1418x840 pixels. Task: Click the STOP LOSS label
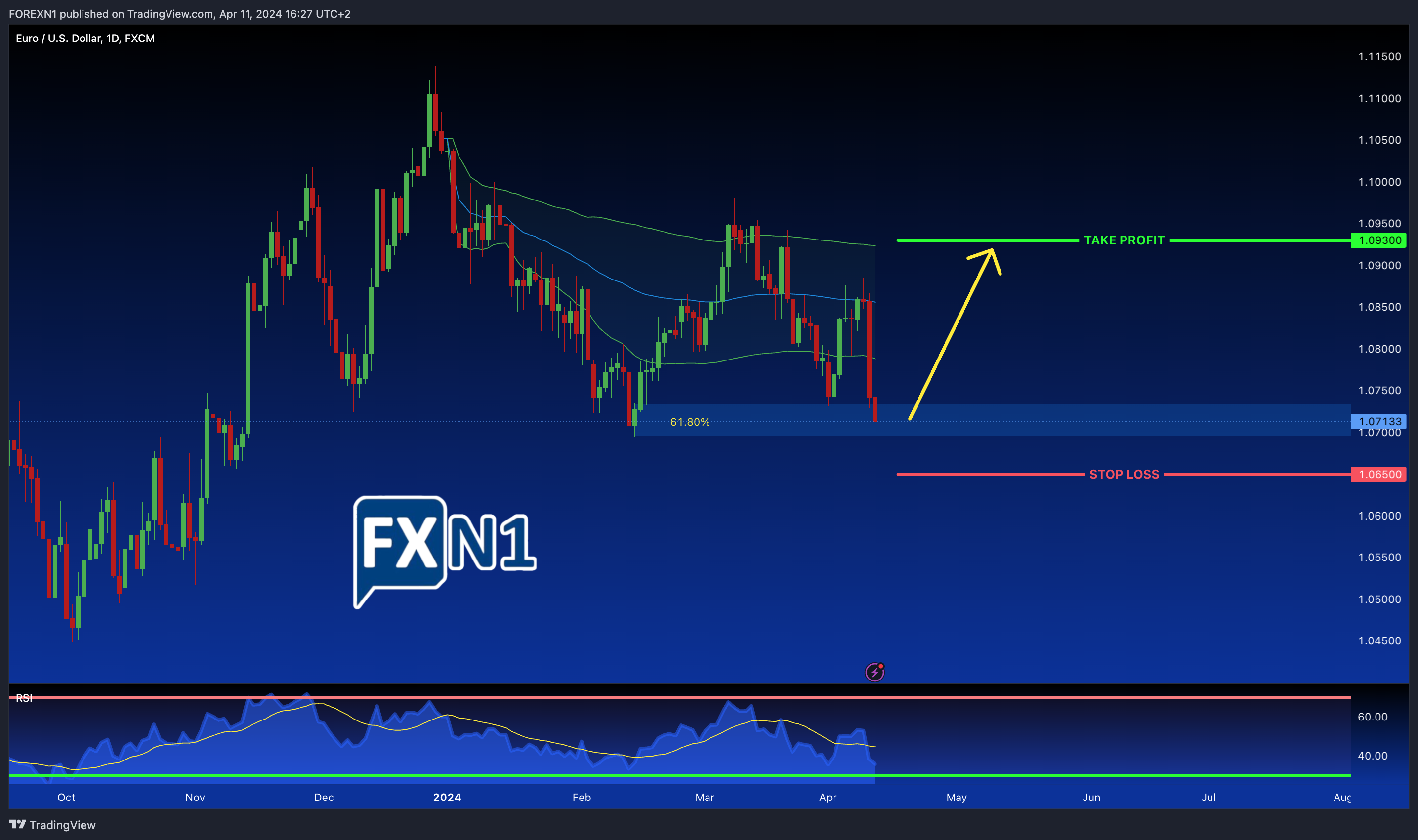pos(1124,475)
